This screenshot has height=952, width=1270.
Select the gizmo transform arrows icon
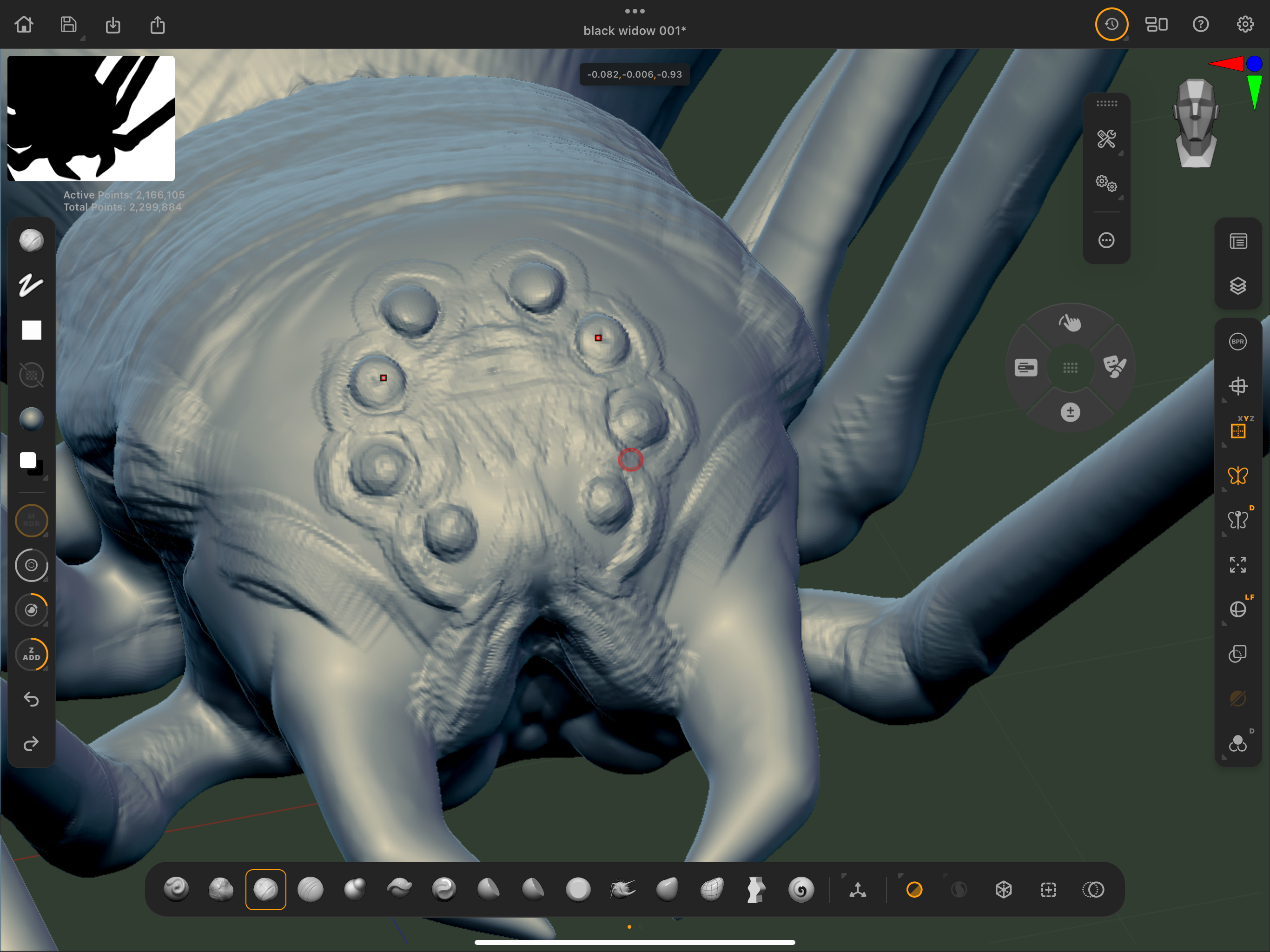(x=858, y=889)
